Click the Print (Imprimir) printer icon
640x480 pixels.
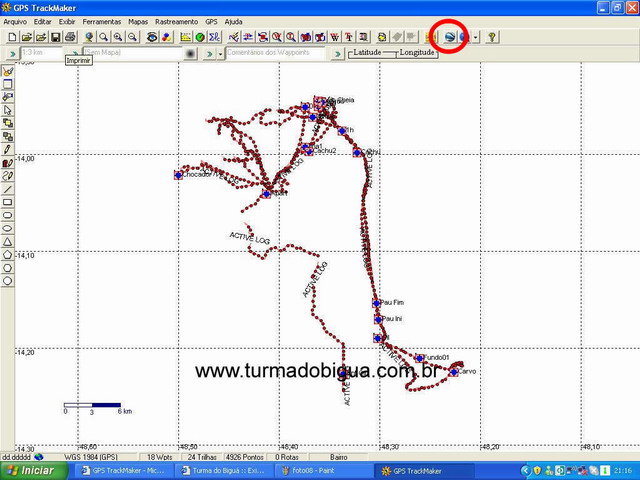(x=70, y=37)
